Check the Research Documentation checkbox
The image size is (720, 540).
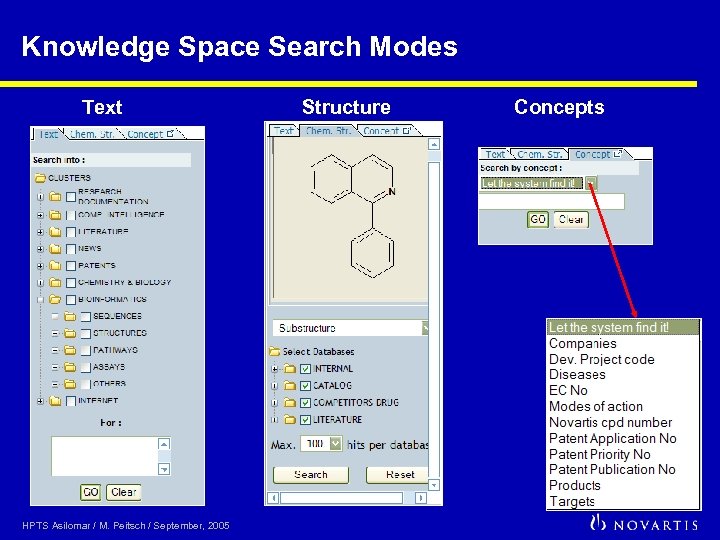click(x=71, y=197)
